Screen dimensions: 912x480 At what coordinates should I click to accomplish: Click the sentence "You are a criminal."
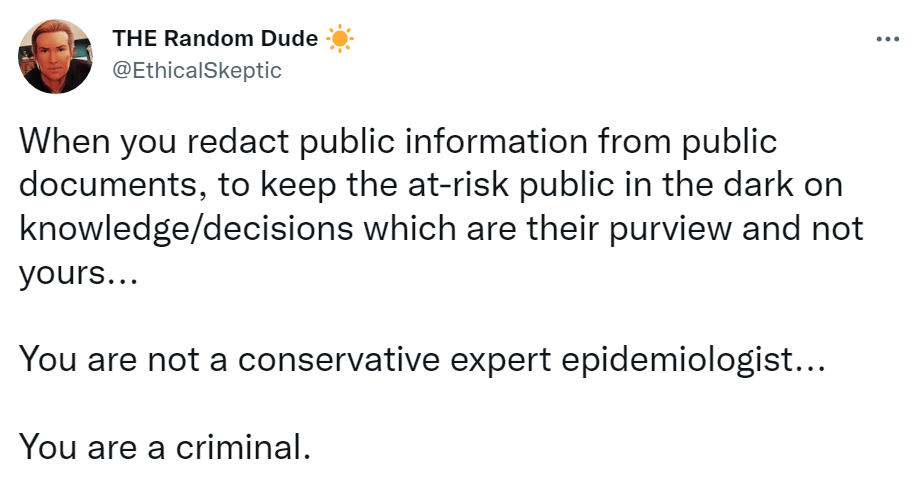165,445
